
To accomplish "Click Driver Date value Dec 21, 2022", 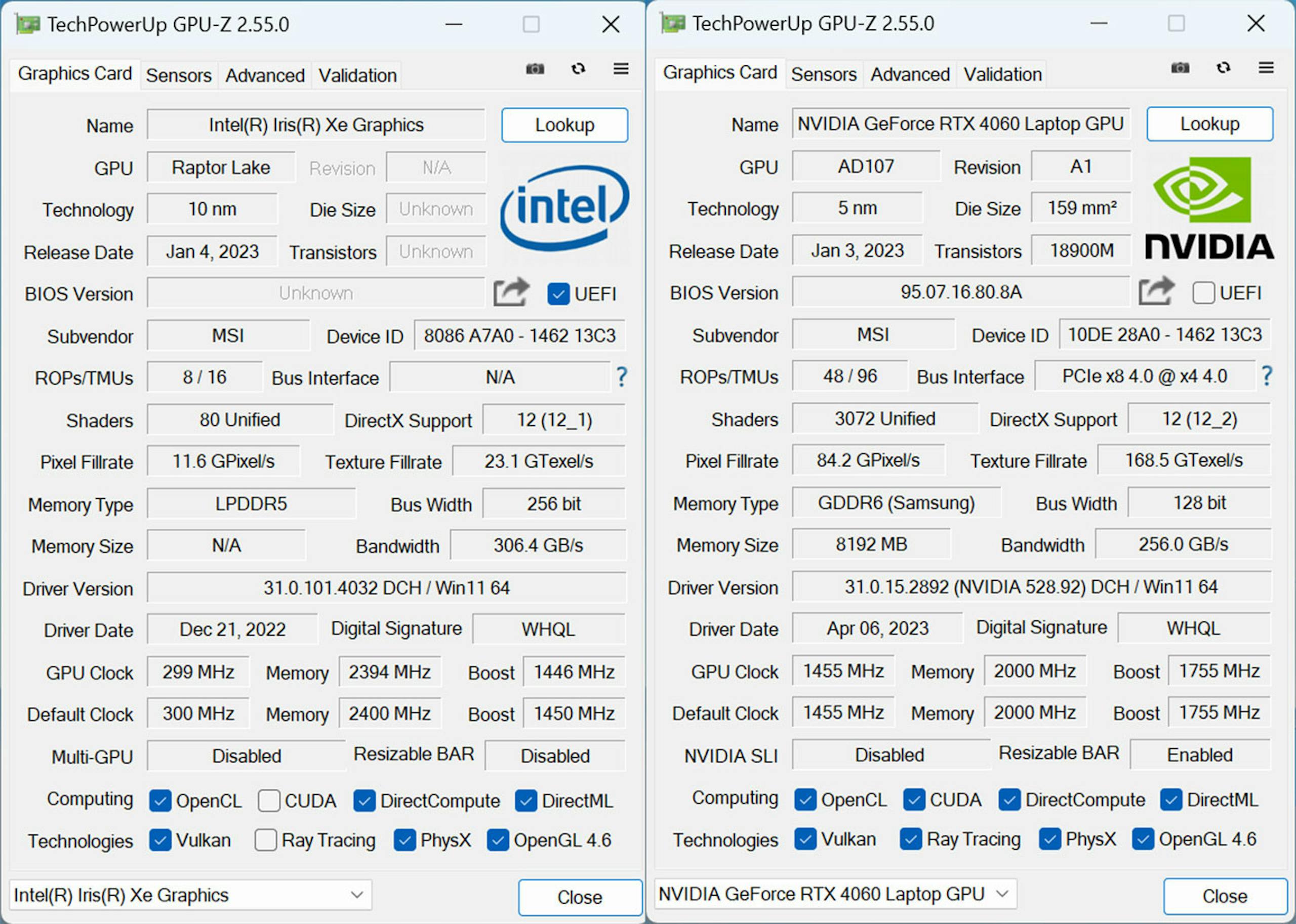I will [x=233, y=629].
